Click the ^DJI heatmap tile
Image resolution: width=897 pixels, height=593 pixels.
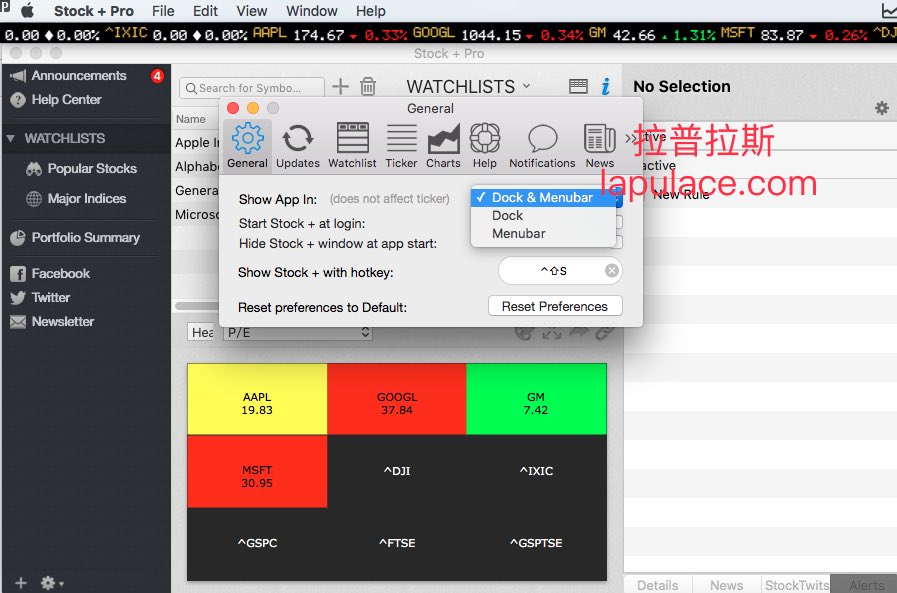(x=396, y=471)
